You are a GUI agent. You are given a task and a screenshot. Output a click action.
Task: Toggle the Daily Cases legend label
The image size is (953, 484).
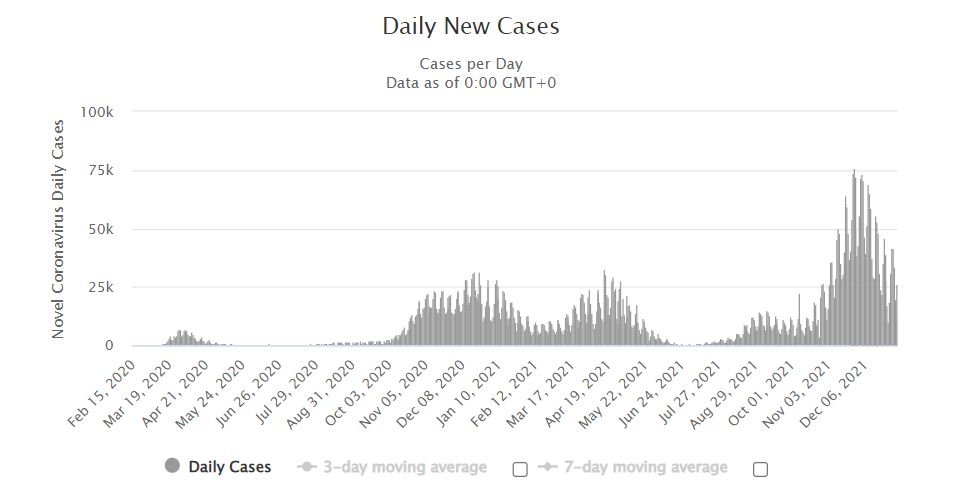click(x=230, y=467)
